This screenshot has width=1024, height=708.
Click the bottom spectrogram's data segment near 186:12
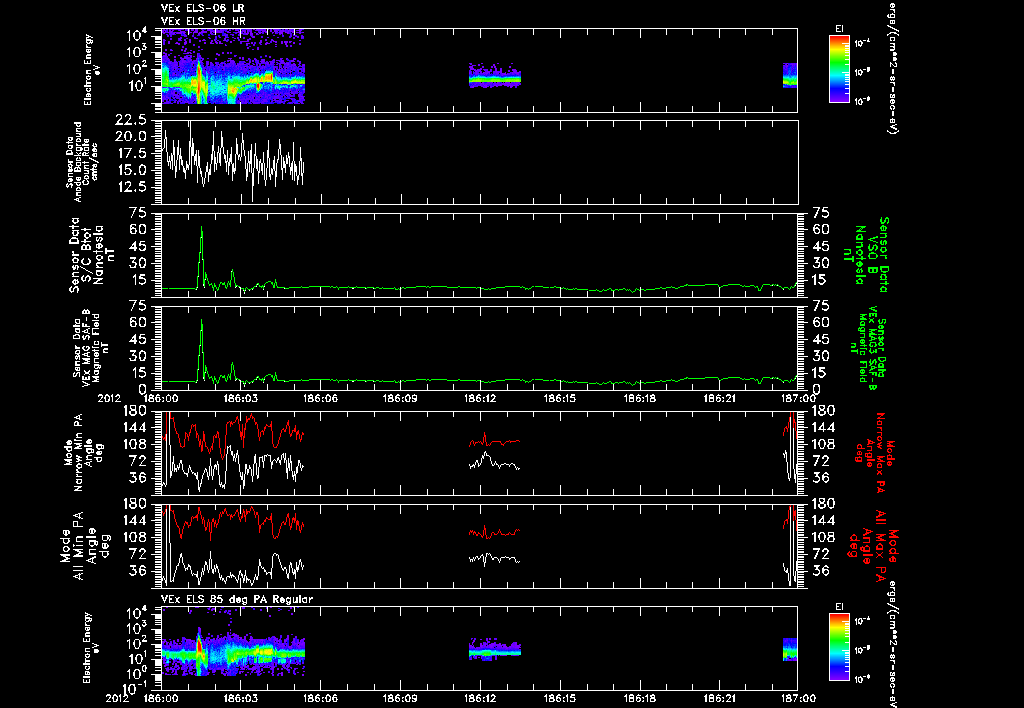click(494, 649)
